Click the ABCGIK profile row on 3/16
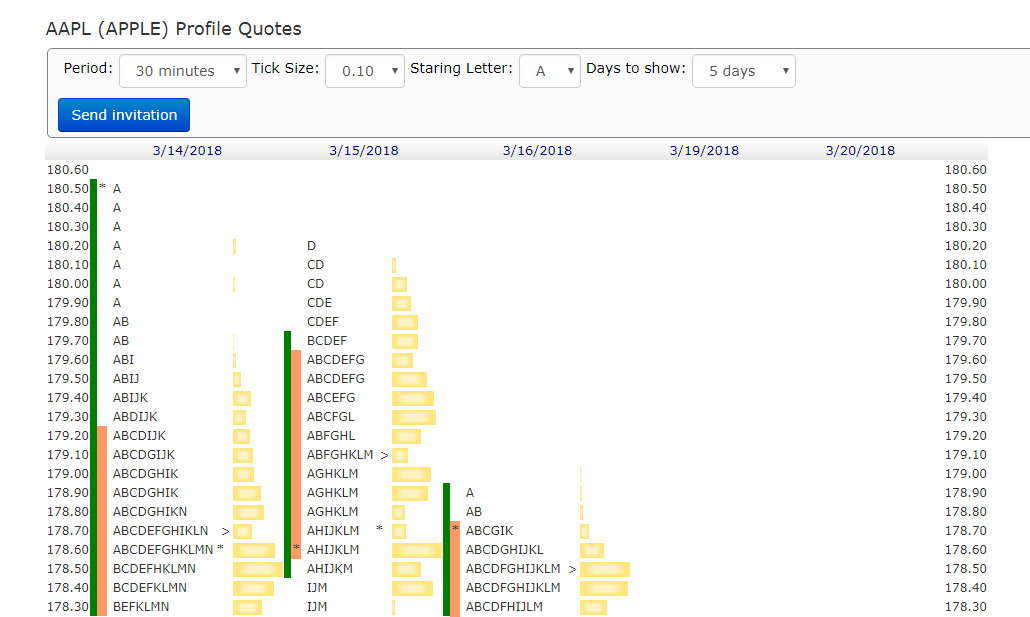 coord(489,531)
